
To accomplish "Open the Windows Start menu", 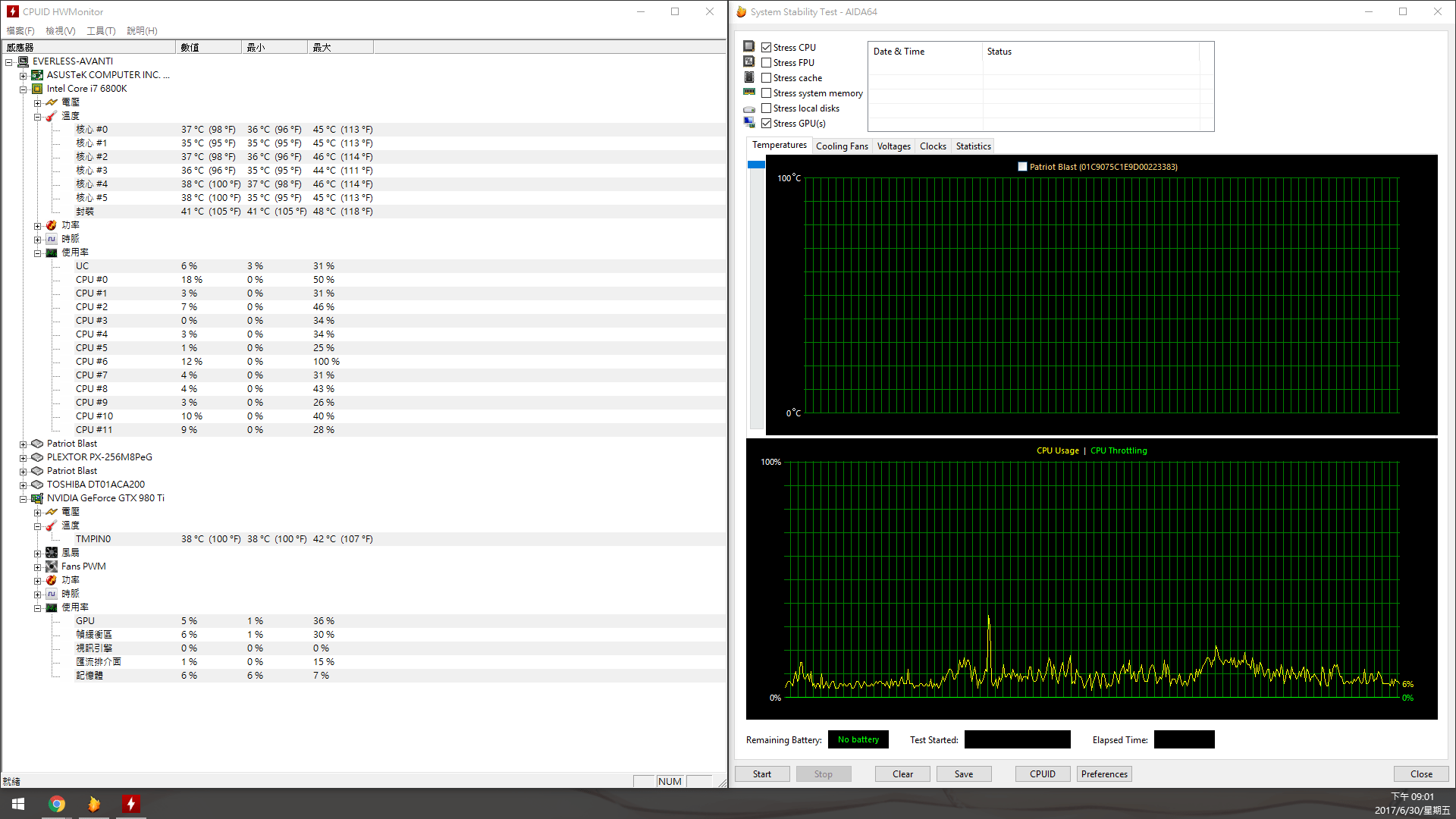I will coord(18,804).
